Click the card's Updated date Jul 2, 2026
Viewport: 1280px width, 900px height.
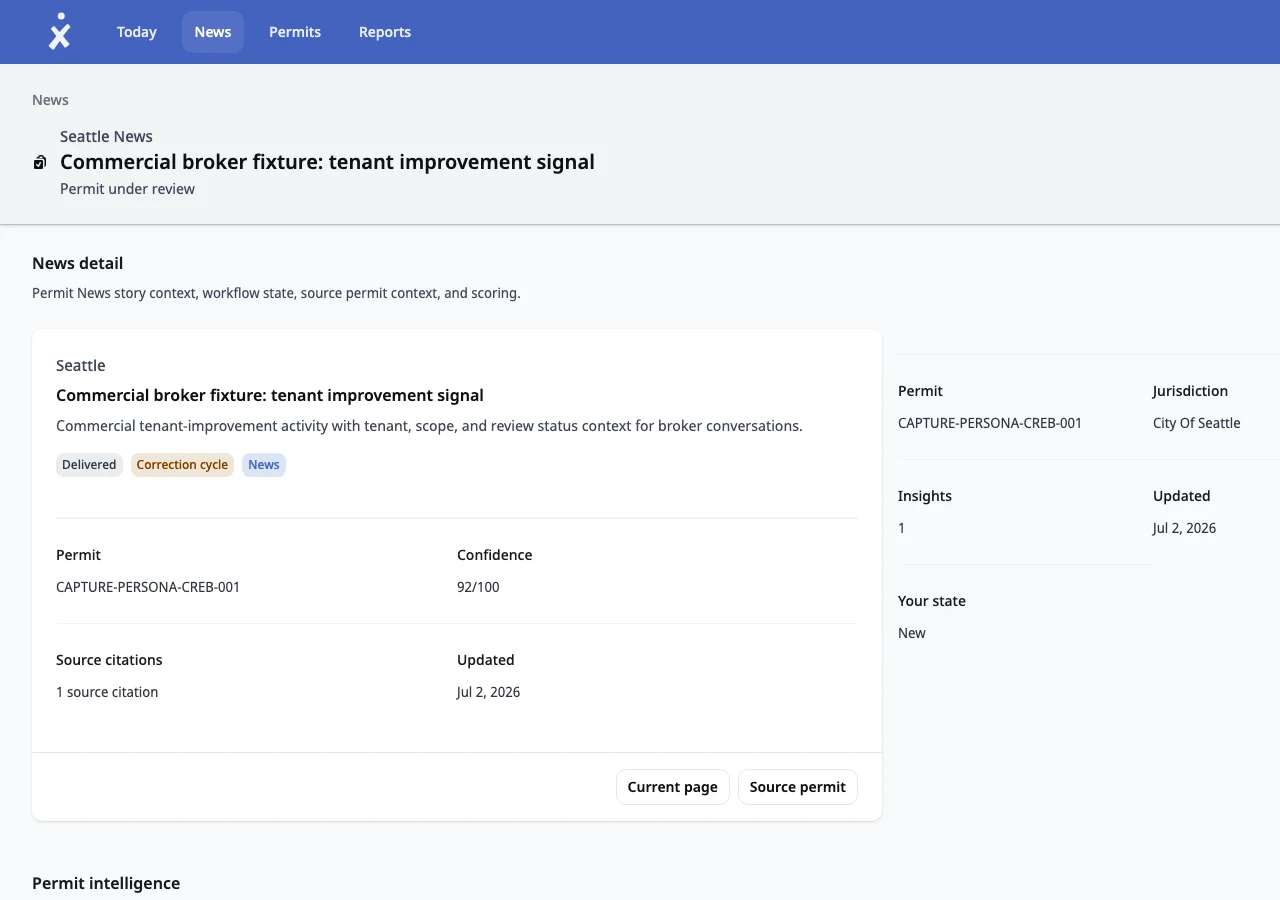(x=488, y=692)
